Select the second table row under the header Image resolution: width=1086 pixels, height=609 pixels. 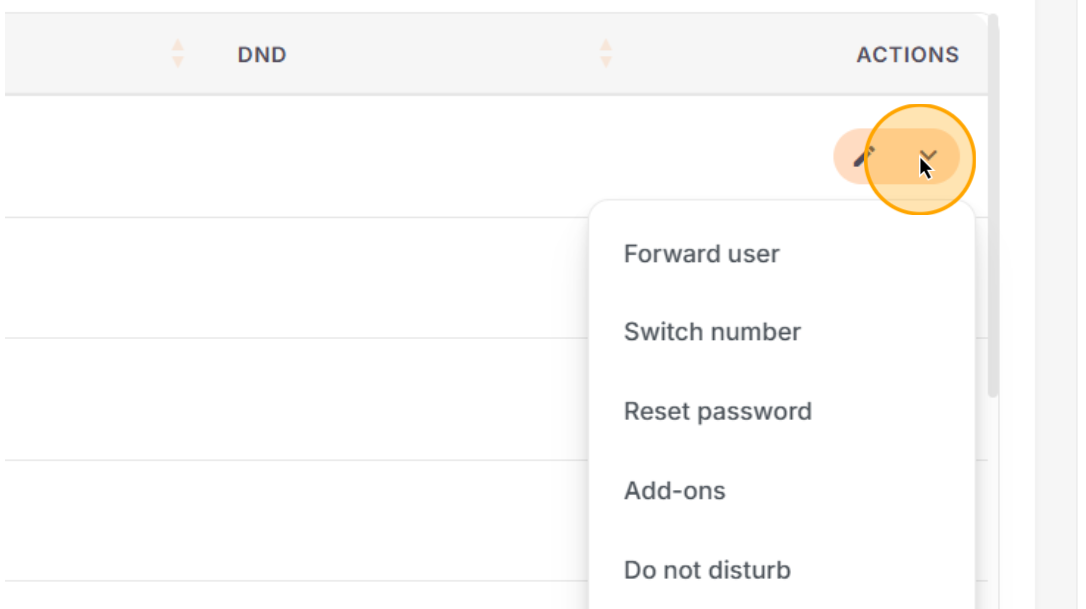tap(296, 278)
